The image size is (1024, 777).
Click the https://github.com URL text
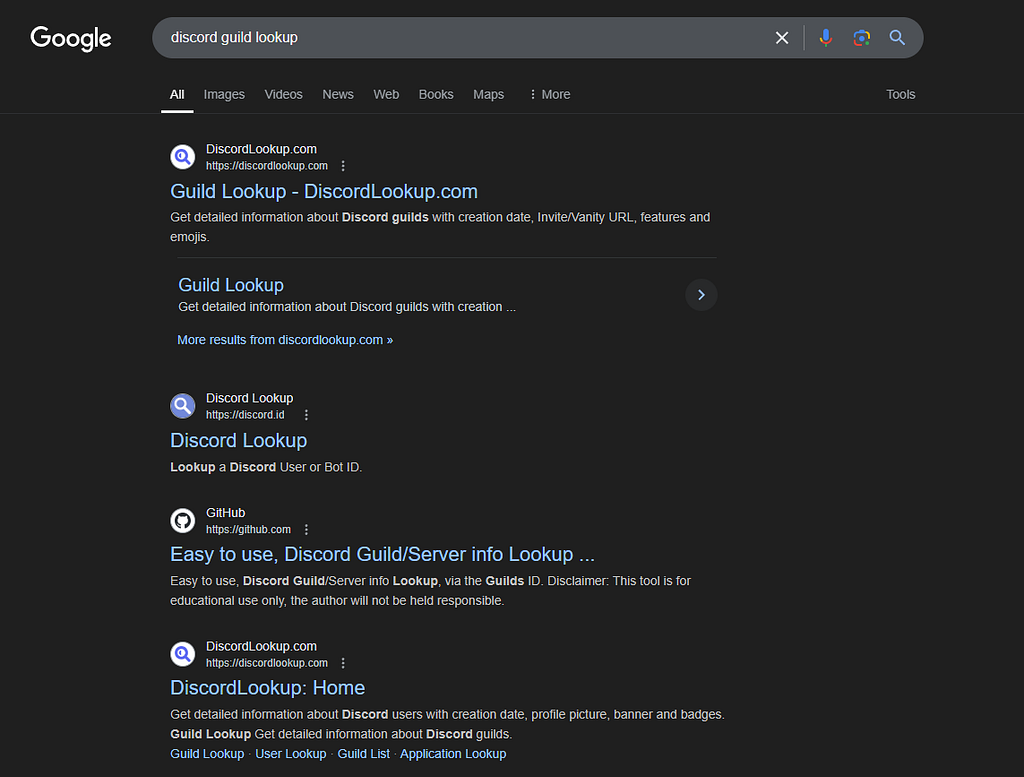click(x=249, y=530)
